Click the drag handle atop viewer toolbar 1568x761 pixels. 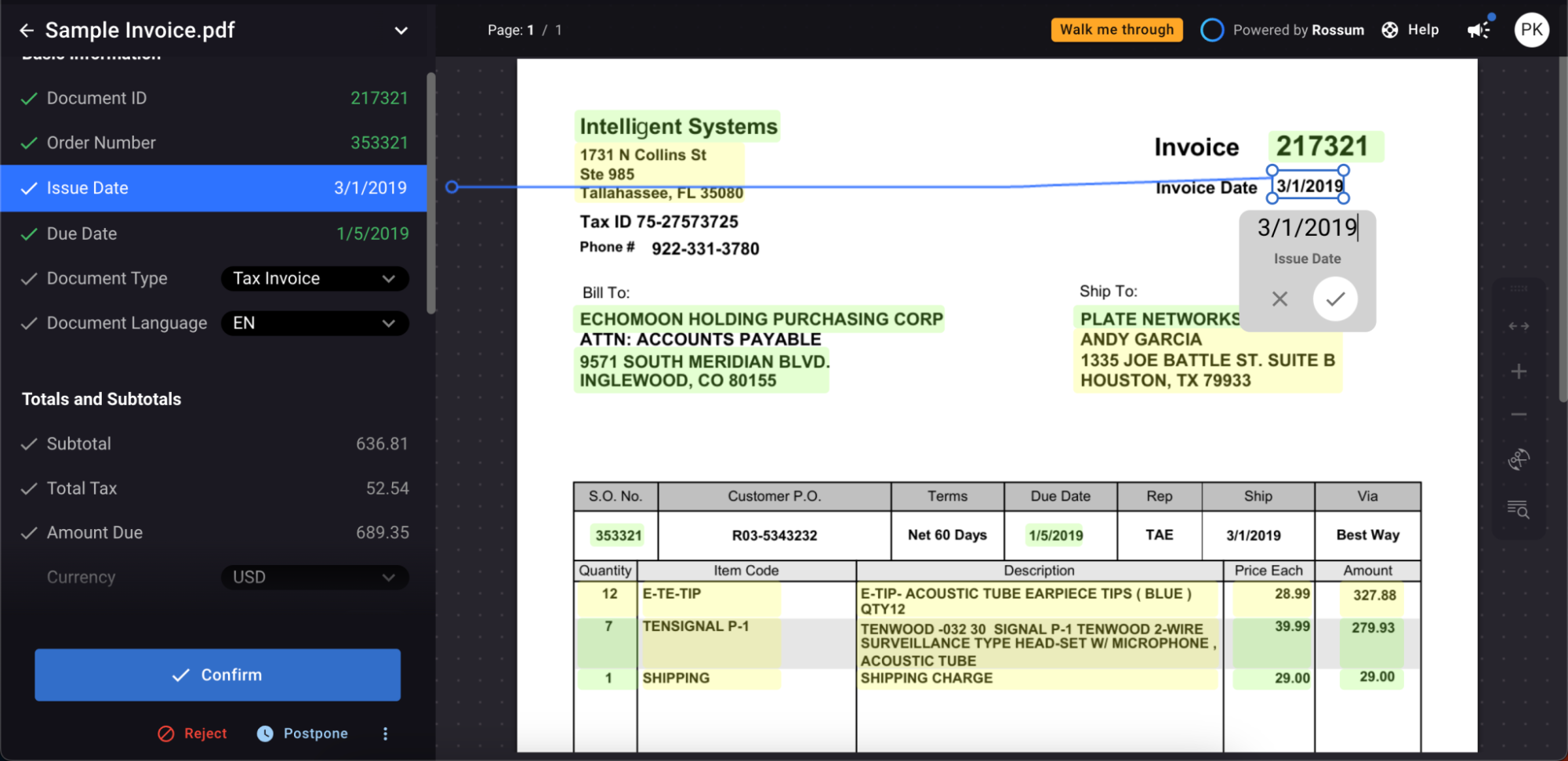coord(1519,288)
